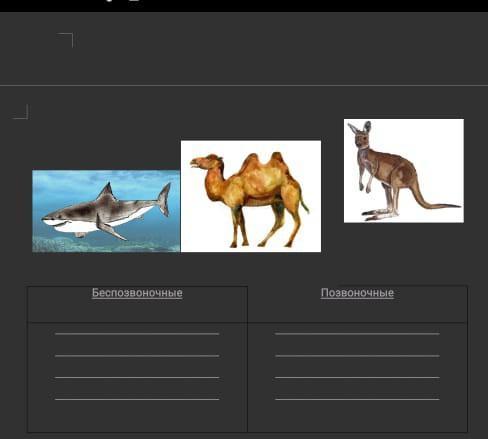Viewport: 488px width, 439px height.
Task: Select the shark picture
Action: (x=106, y=211)
